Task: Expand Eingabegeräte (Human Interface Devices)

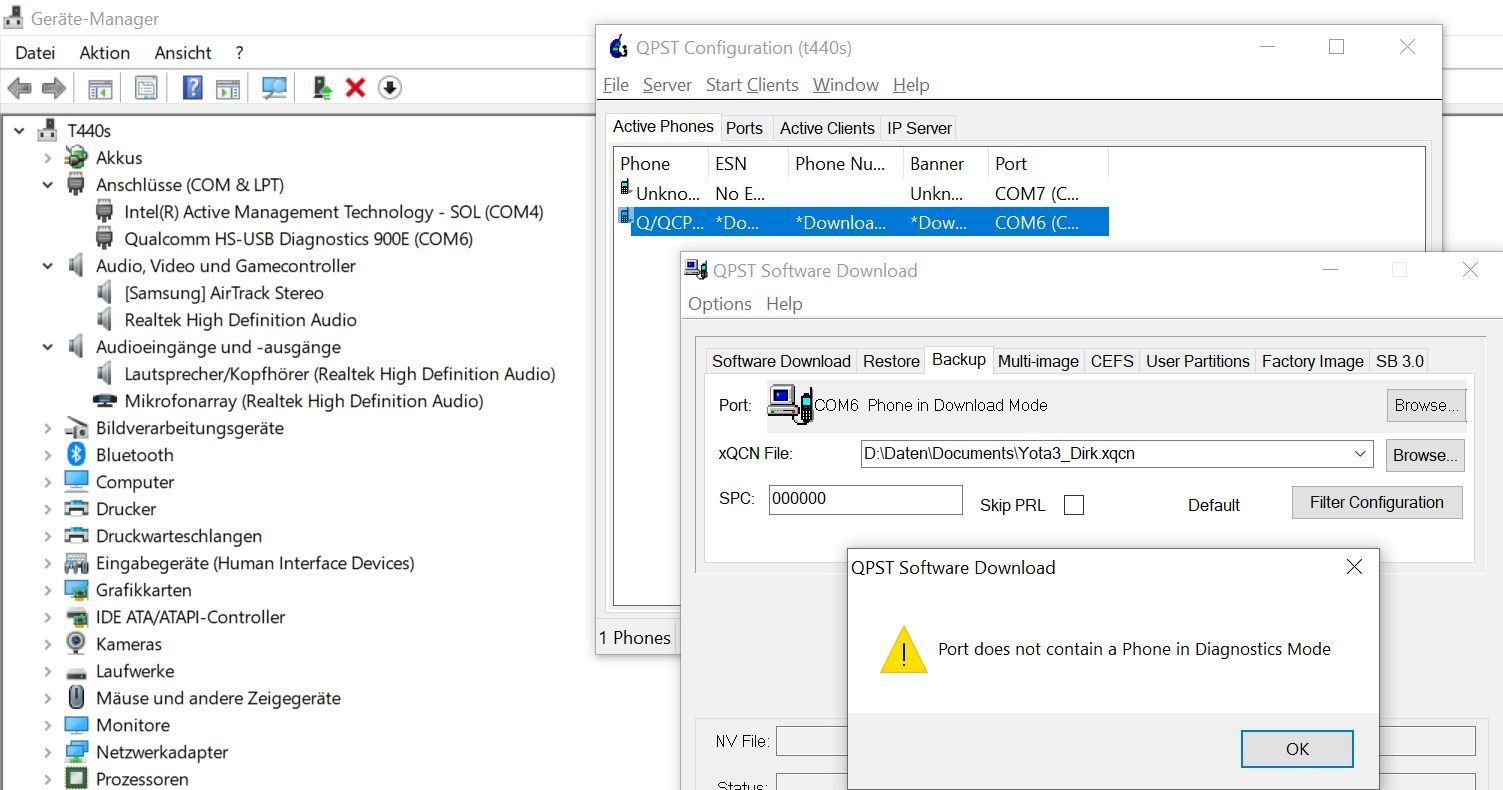Action: pyautogui.click(x=47, y=563)
